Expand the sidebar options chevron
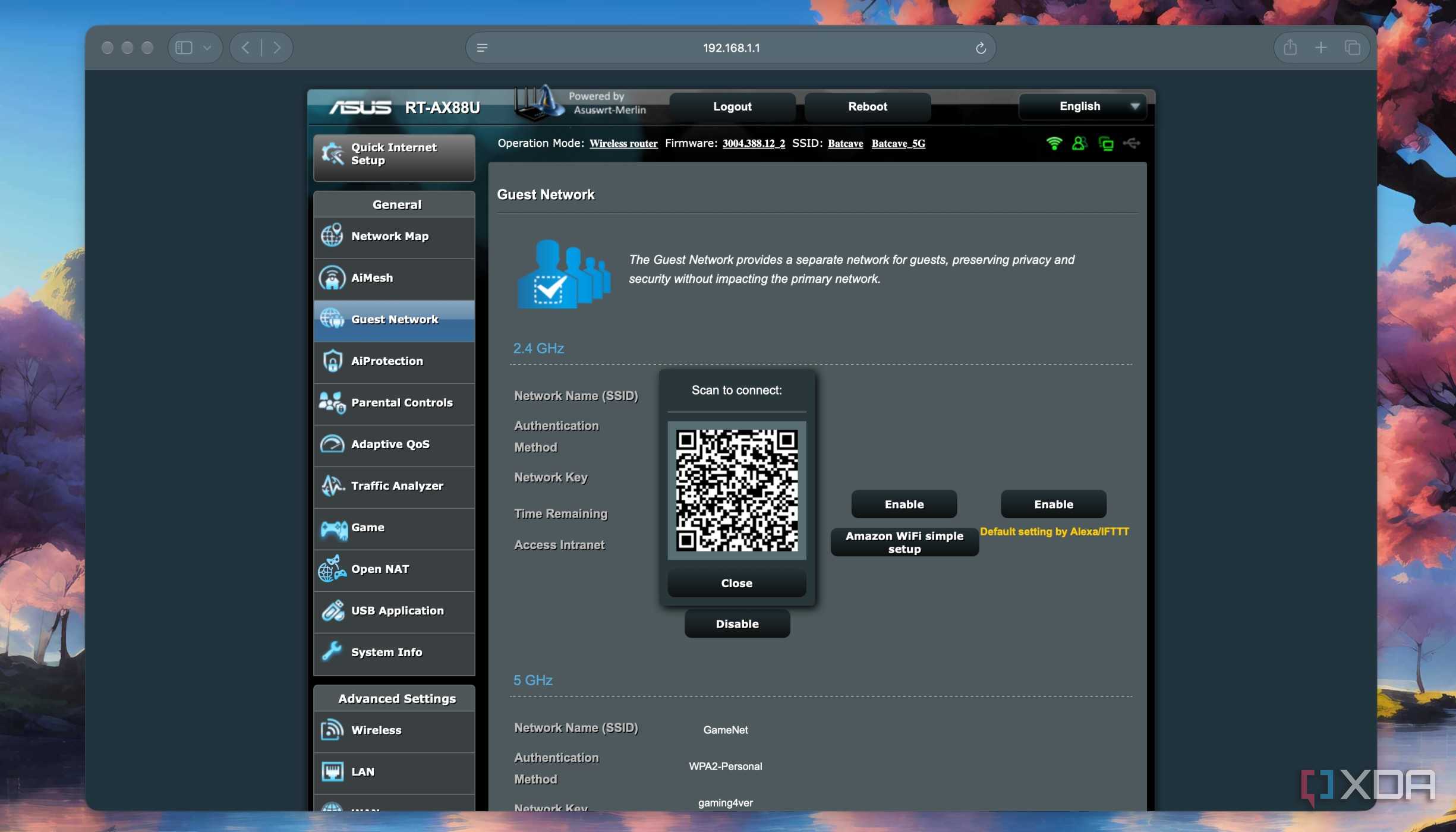Viewport: 1456px width, 832px height. 207,48
